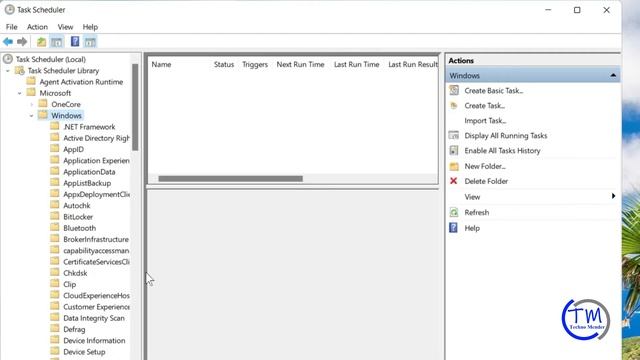Click the Help icon in Actions pane
This screenshot has width=640, height=360.
[453, 228]
